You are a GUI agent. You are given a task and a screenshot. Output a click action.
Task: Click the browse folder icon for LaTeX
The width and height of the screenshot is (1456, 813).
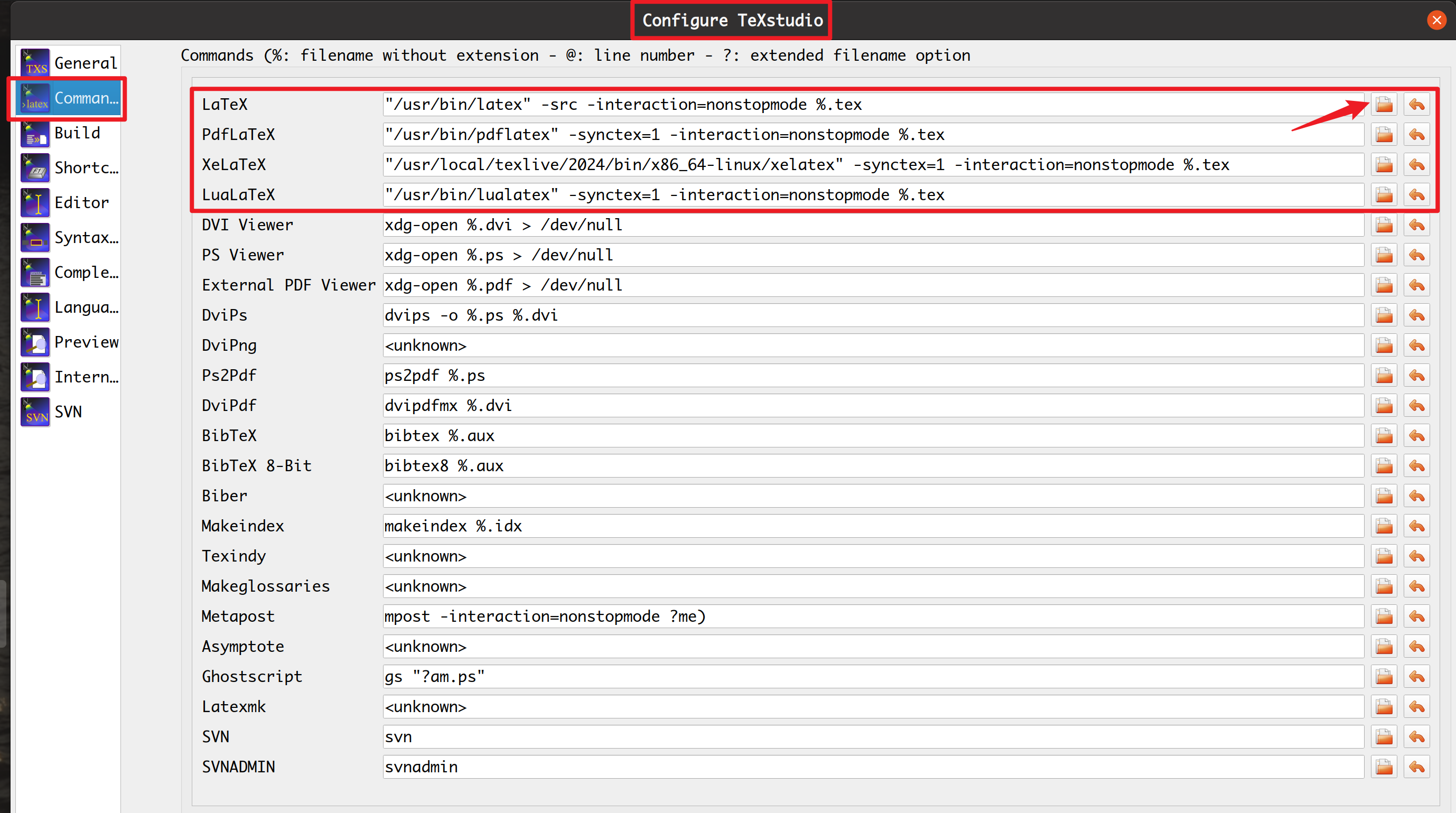(x=1384, y=105)
